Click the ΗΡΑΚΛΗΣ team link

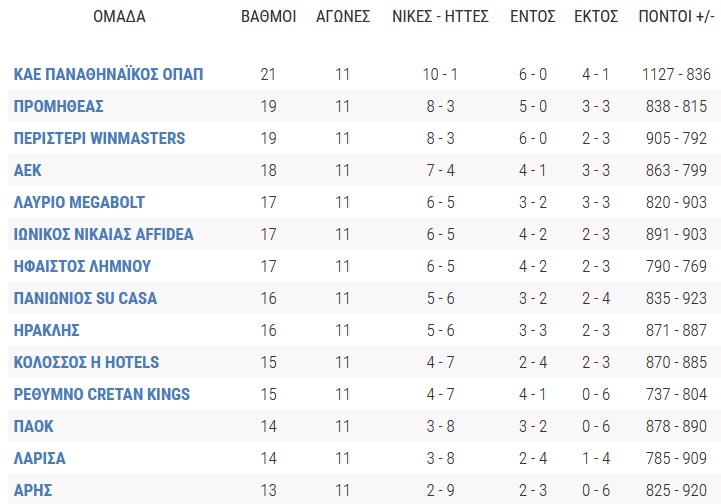[x=46, y=330]
